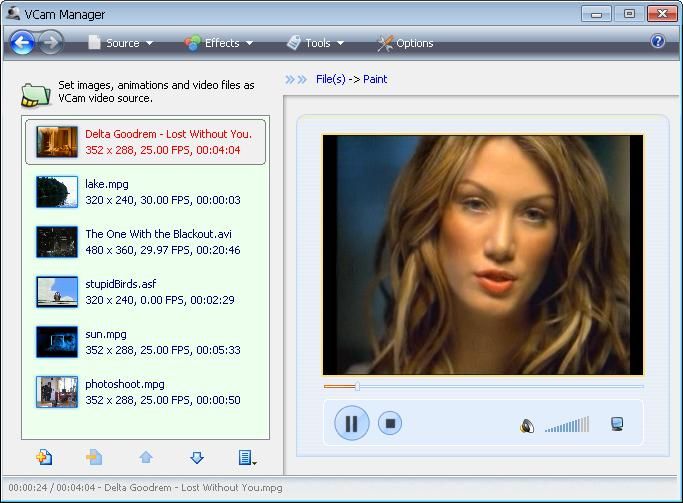
Task: Click the double chevron breadcrumb icon
Action: click(x=296, y=79)
